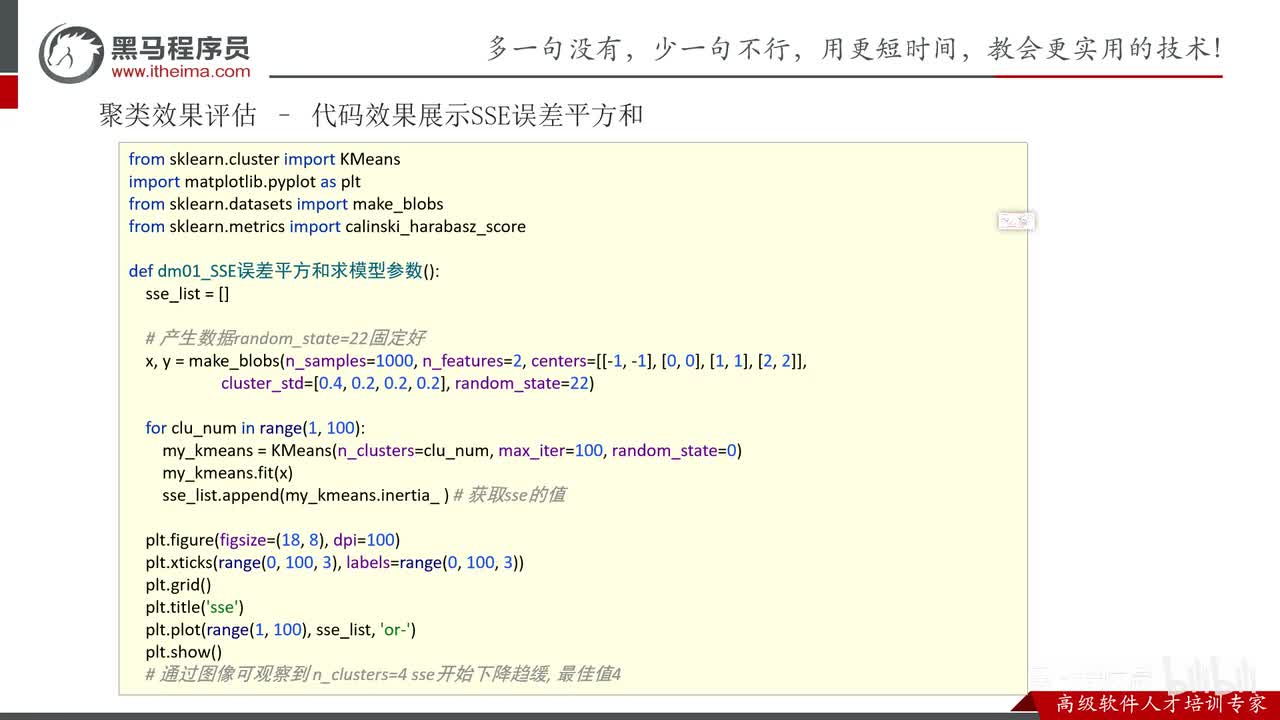Click the sse_list.append(my_kmeans.inertia_) code
Image resolution: width=1280 pixels, height=720 pixels.
coord(305,495)
